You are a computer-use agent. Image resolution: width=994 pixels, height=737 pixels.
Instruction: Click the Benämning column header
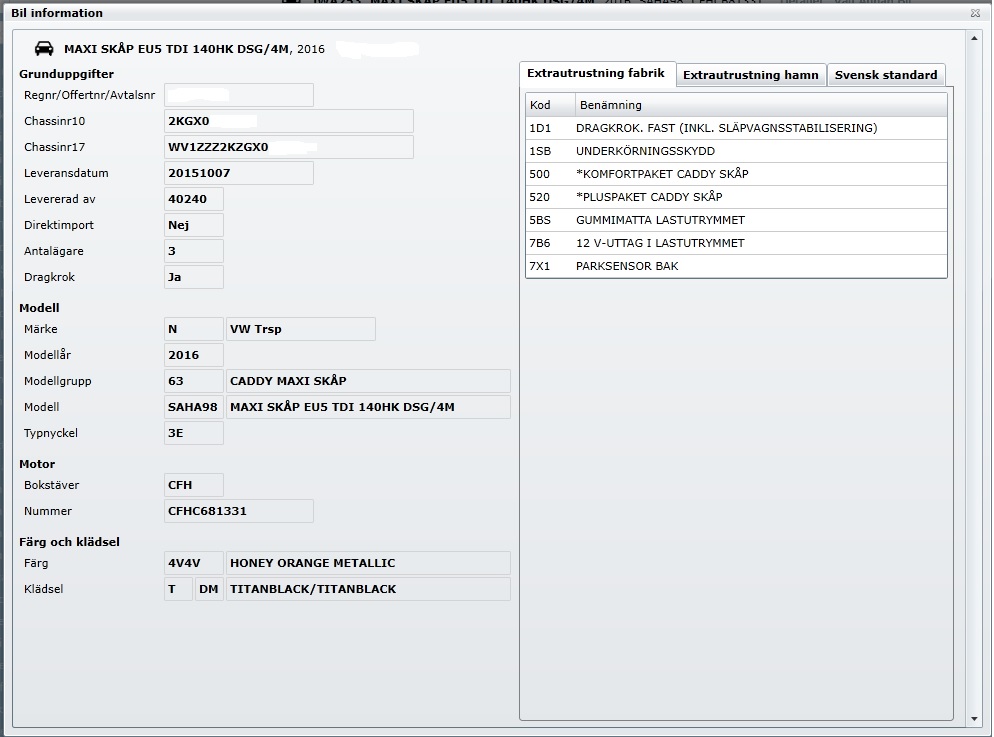pyautogui.click(x=761, y=105)
